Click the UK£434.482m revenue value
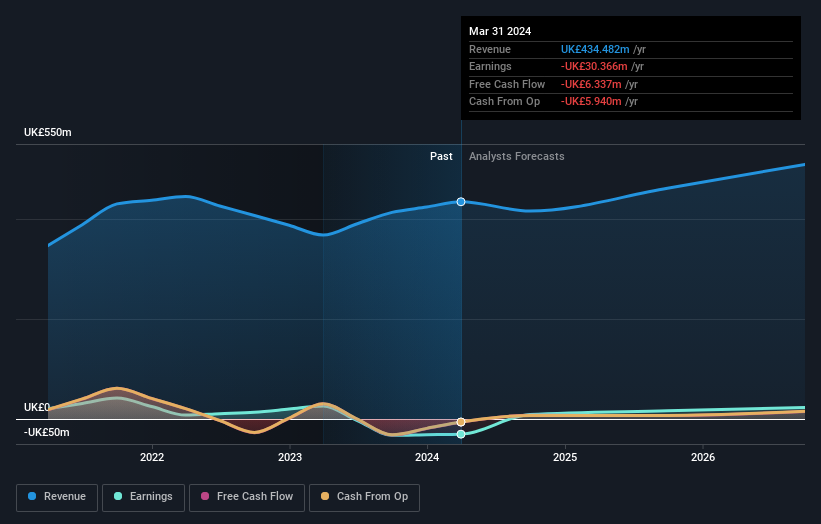821x524 pixels. click(x=595, y=49)
